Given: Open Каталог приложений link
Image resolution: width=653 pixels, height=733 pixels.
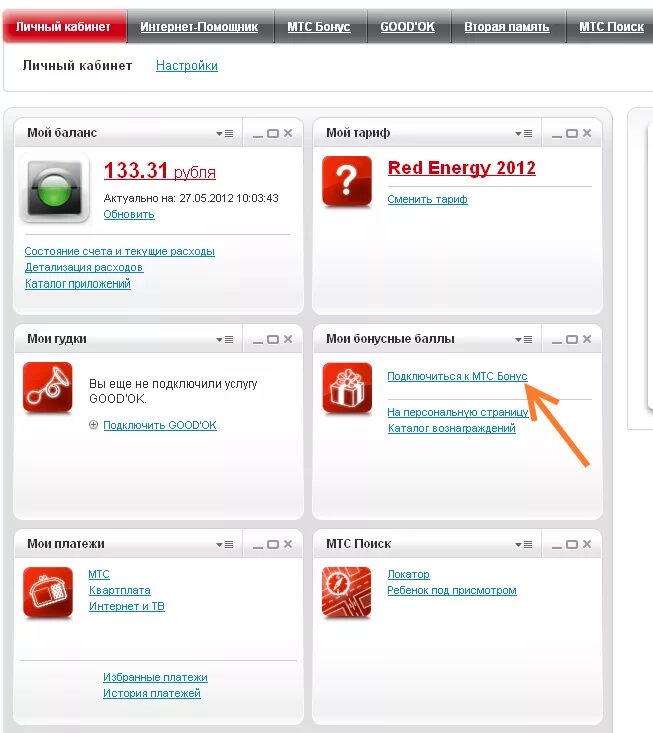Looking at the screenshot, I should (x=78, y=283).
